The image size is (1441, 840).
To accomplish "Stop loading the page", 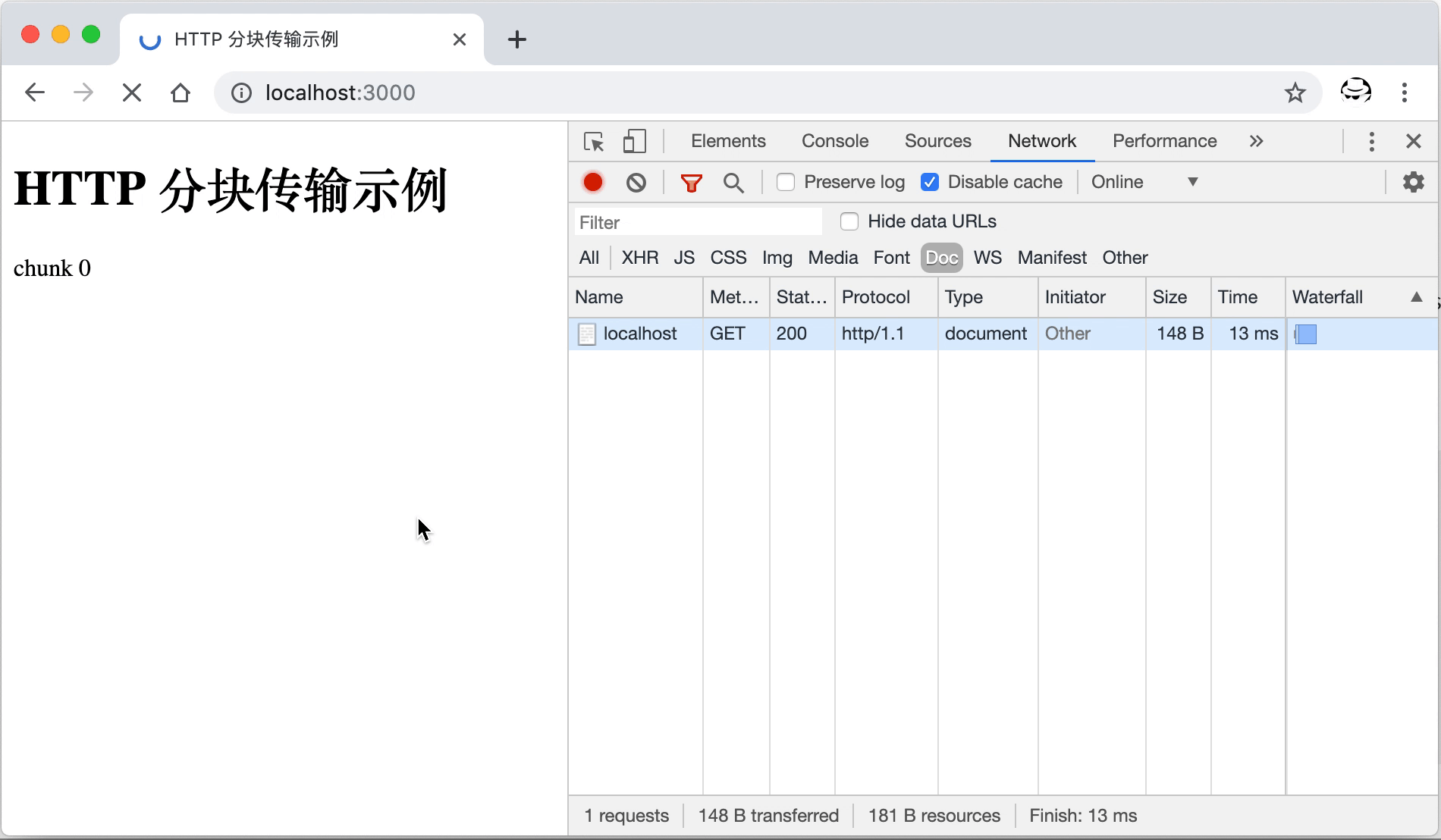I will [x=132, y=92].
